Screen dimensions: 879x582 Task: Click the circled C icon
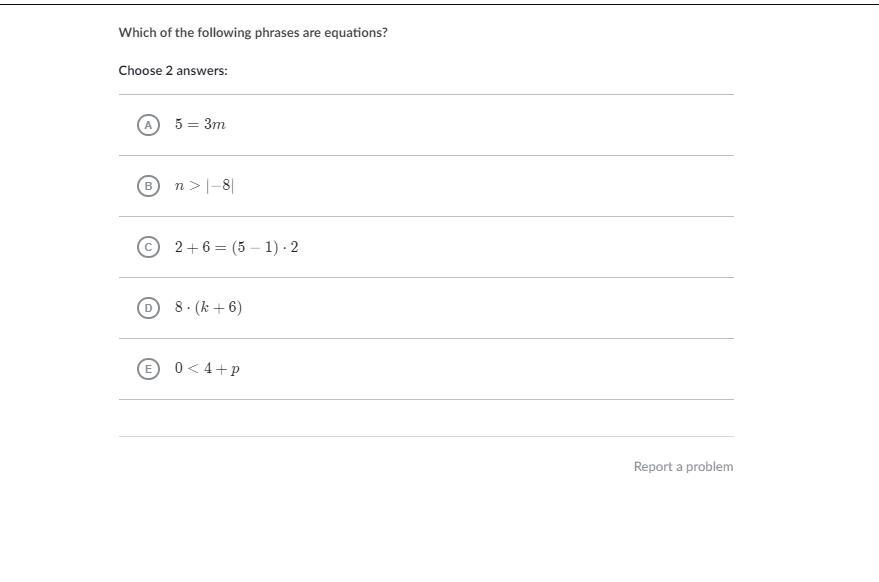(x=148, y=247)
